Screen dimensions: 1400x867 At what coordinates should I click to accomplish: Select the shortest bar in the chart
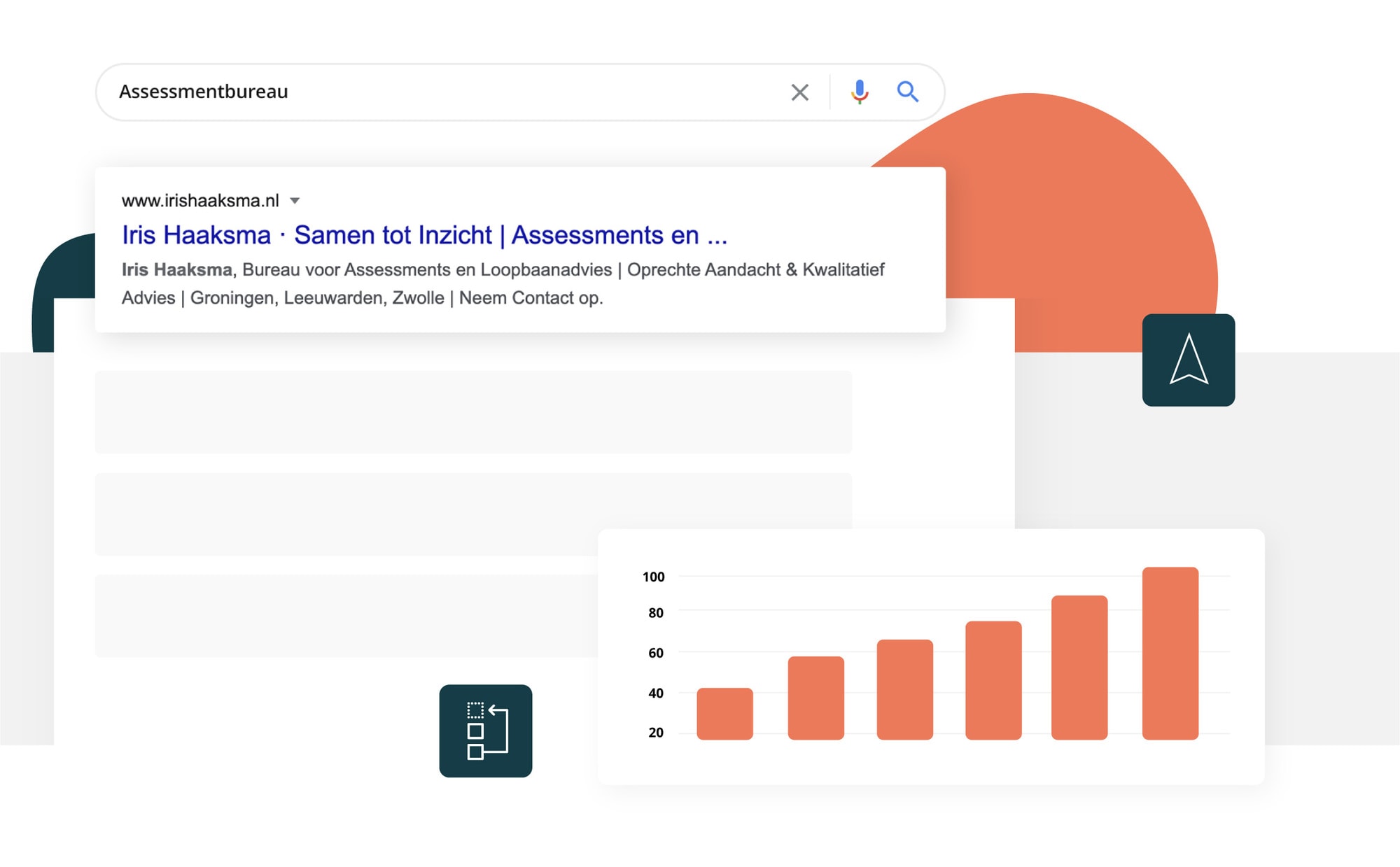pyautogui.click(x=724, y=714)
